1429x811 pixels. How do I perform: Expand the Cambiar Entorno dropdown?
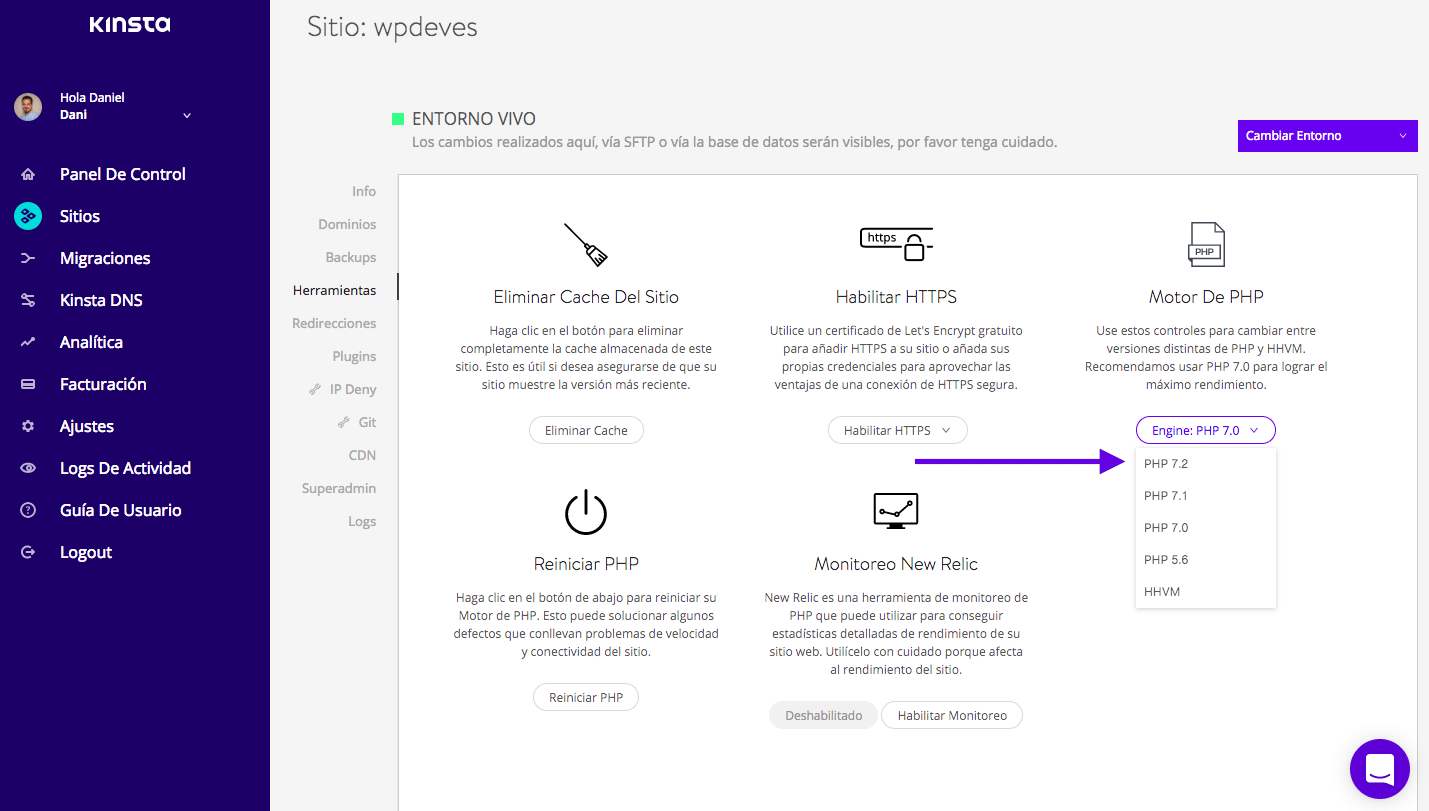coord(1326,136)
